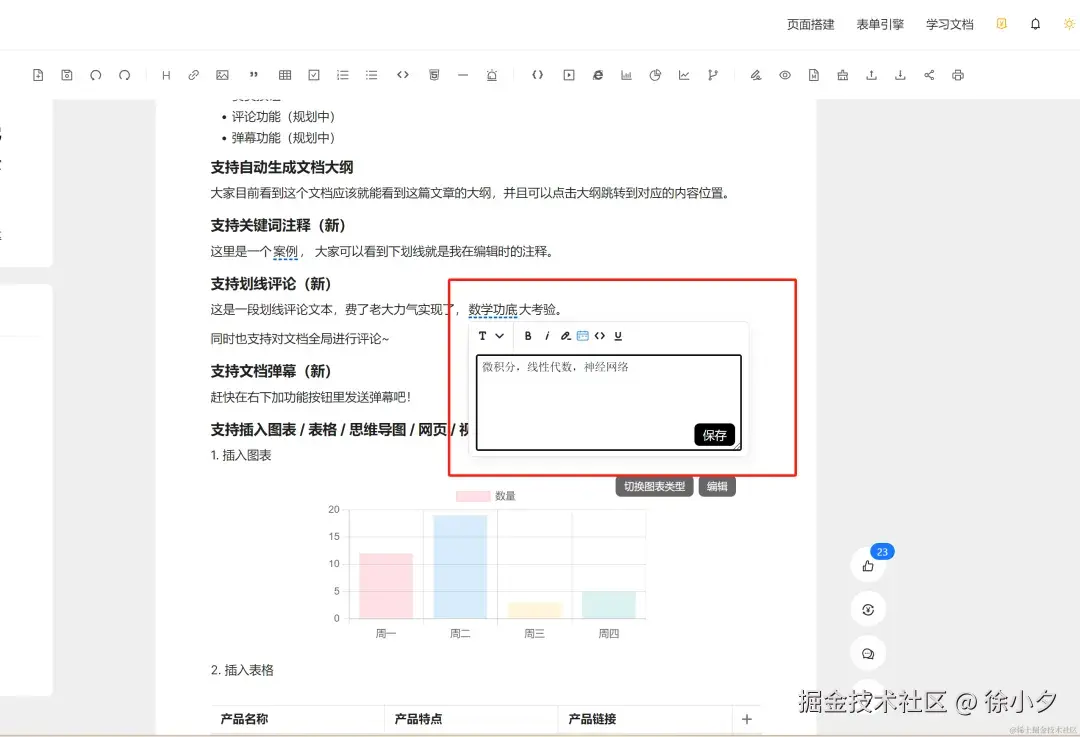This screenshot has width=1080, height=737.
Task: Select the insert image icon
Action: tap(222, 74)
